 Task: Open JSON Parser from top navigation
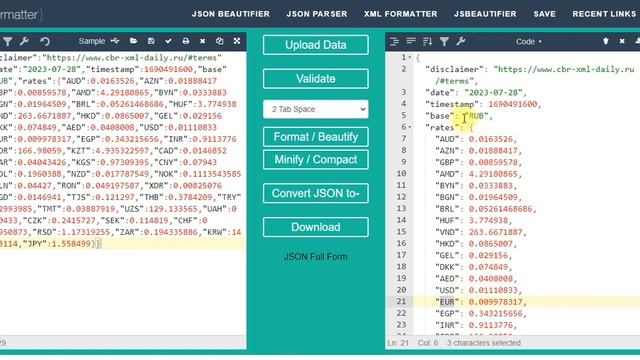click(x=317, y=14)
